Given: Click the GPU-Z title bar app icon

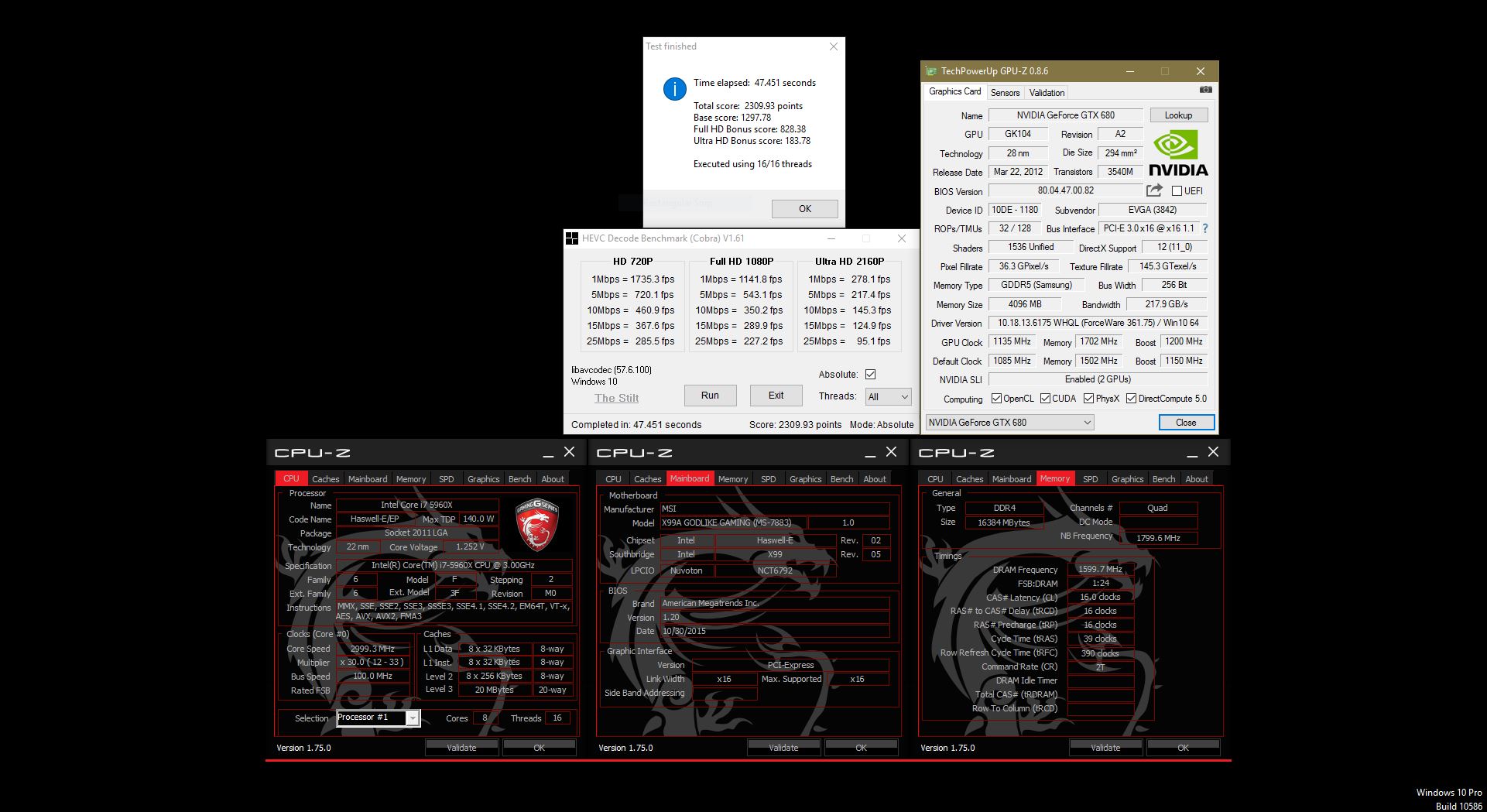Looking at the screenshot, I should point(931,71).
